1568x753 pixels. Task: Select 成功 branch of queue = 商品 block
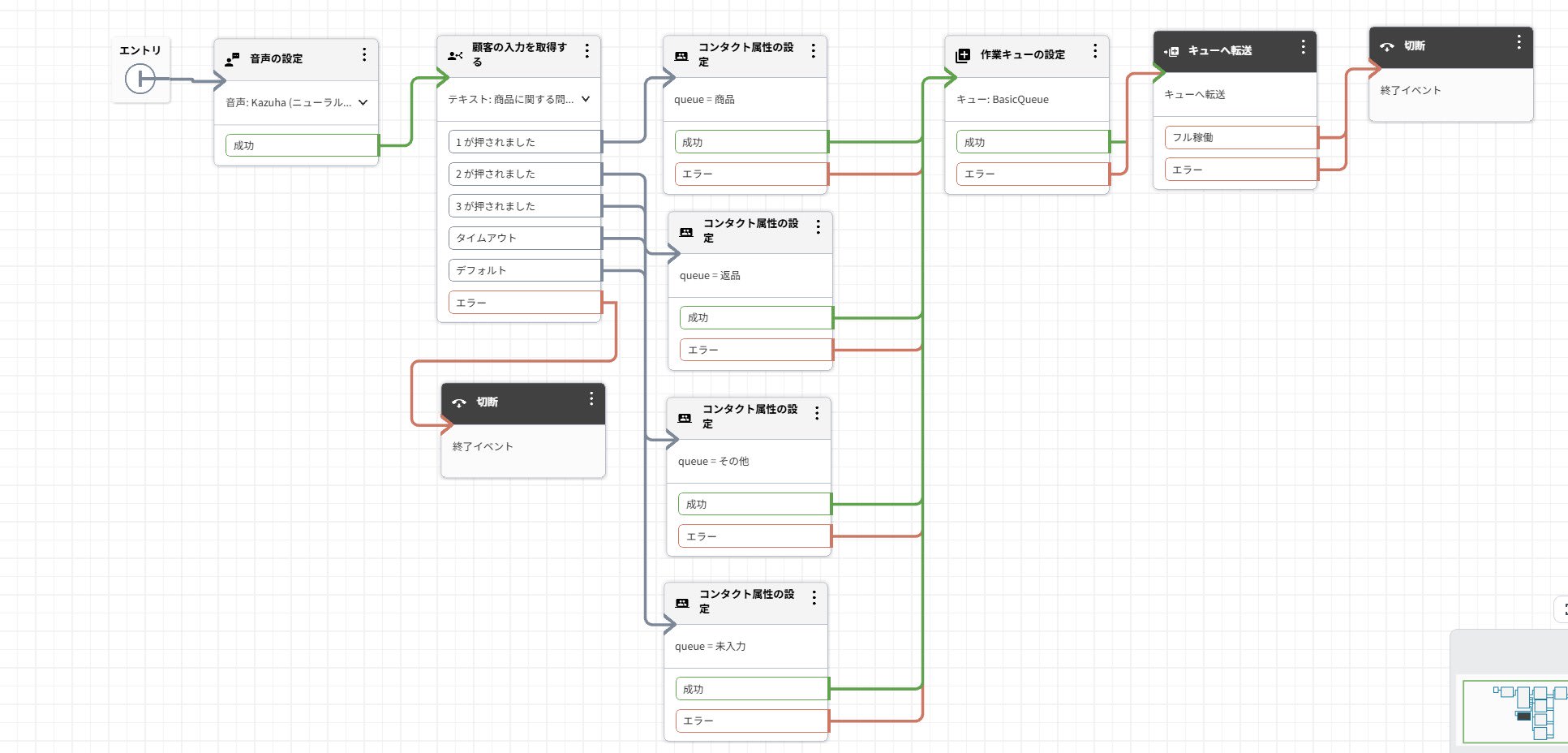pyautogui.click(x=751, y=142)
